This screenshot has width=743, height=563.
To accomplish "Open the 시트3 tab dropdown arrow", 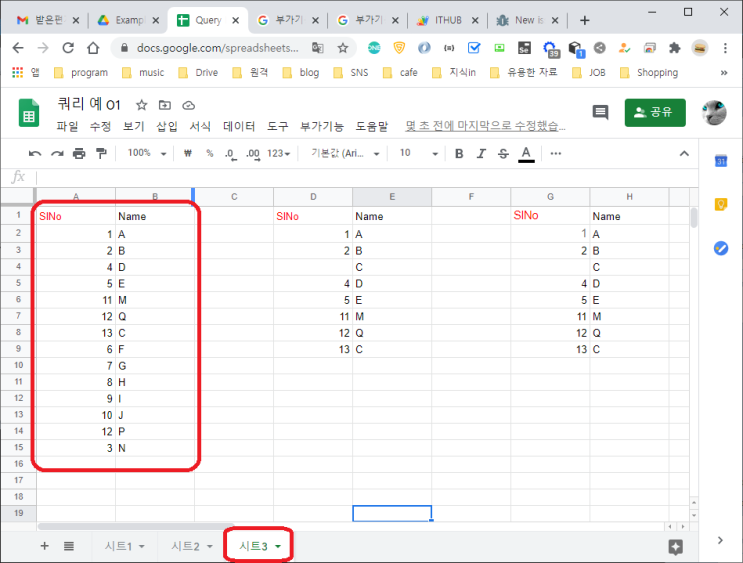I will pyautogui.click(x=278, y=547).
